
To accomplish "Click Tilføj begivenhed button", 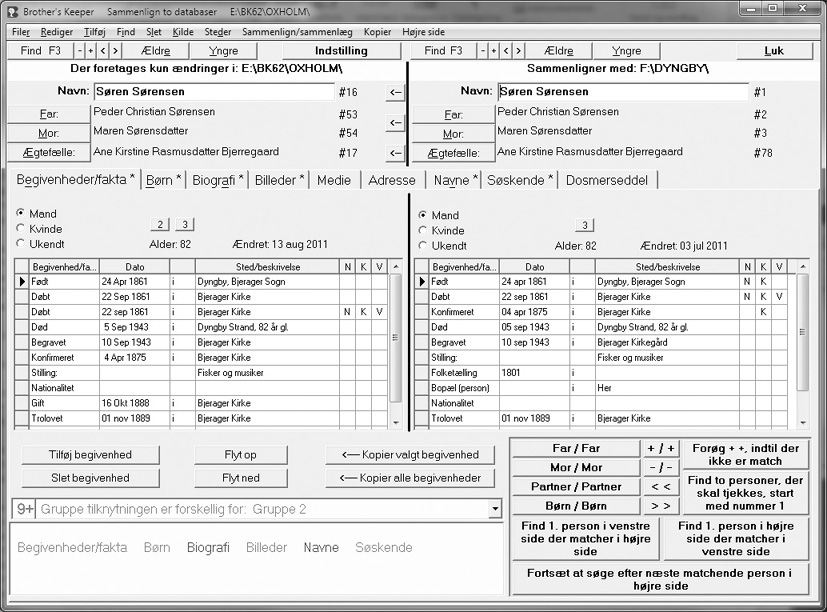I will (x=90, y=455).
